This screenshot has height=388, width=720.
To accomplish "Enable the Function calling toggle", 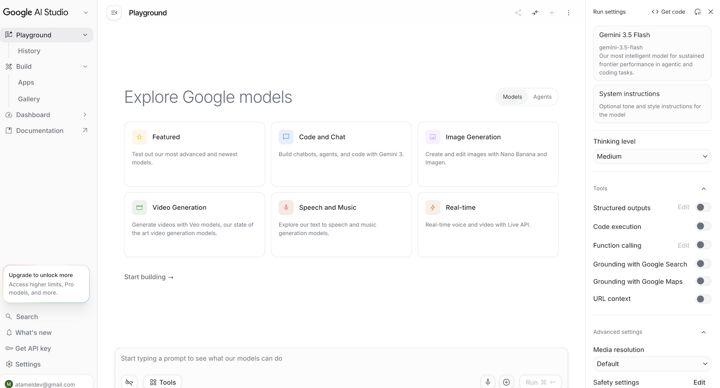I will click(x=703, y=245).
